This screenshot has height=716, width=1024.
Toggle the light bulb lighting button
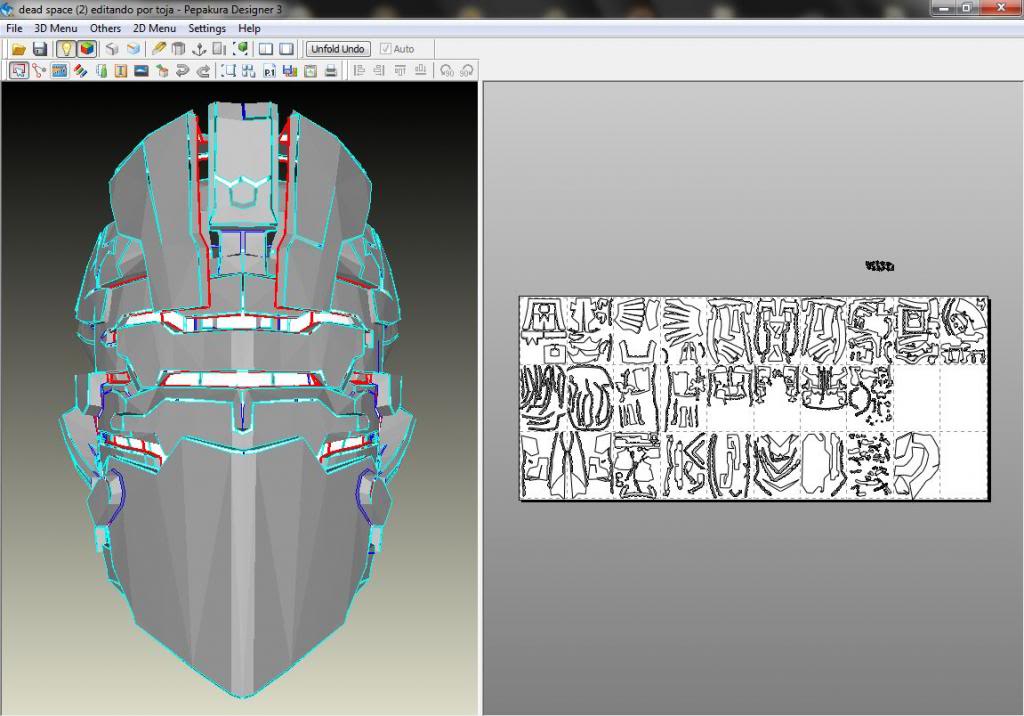pos(66,49)
